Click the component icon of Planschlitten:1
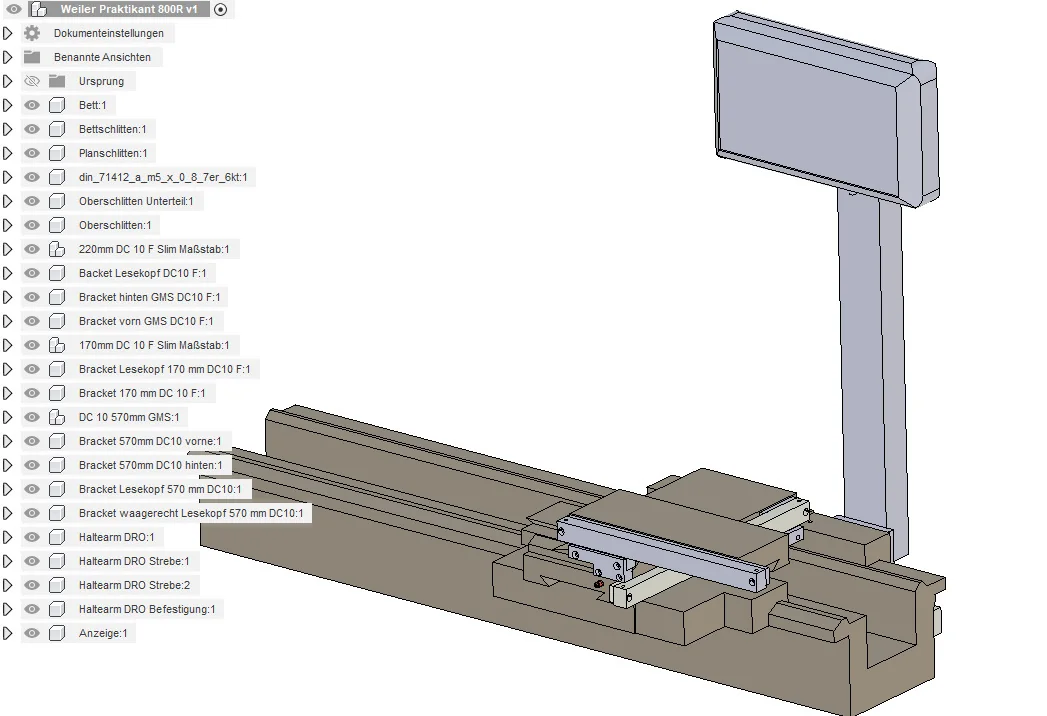This screenshot has width=1047, height=716. [x=57, y=153]
